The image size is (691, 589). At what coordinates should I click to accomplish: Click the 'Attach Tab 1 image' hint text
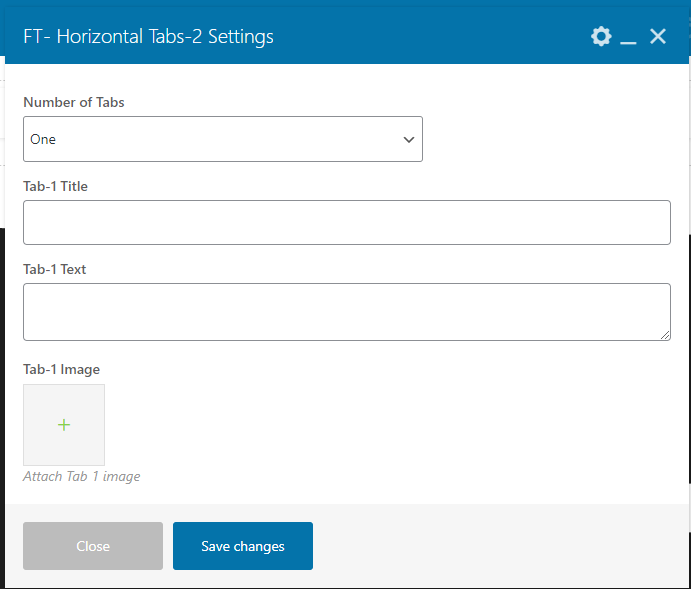82,476
